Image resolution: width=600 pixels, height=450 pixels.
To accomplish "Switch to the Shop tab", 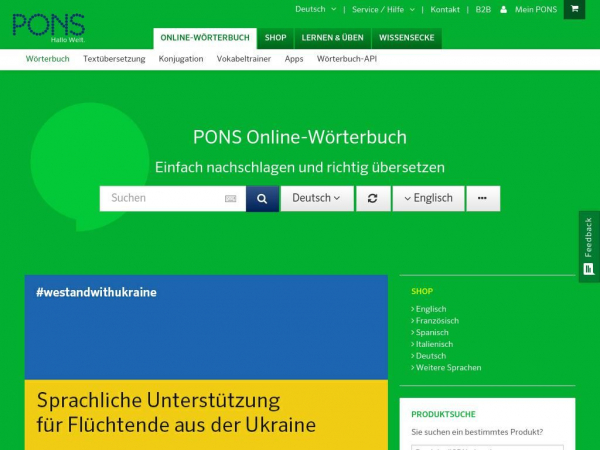I will tap(276, 38).
